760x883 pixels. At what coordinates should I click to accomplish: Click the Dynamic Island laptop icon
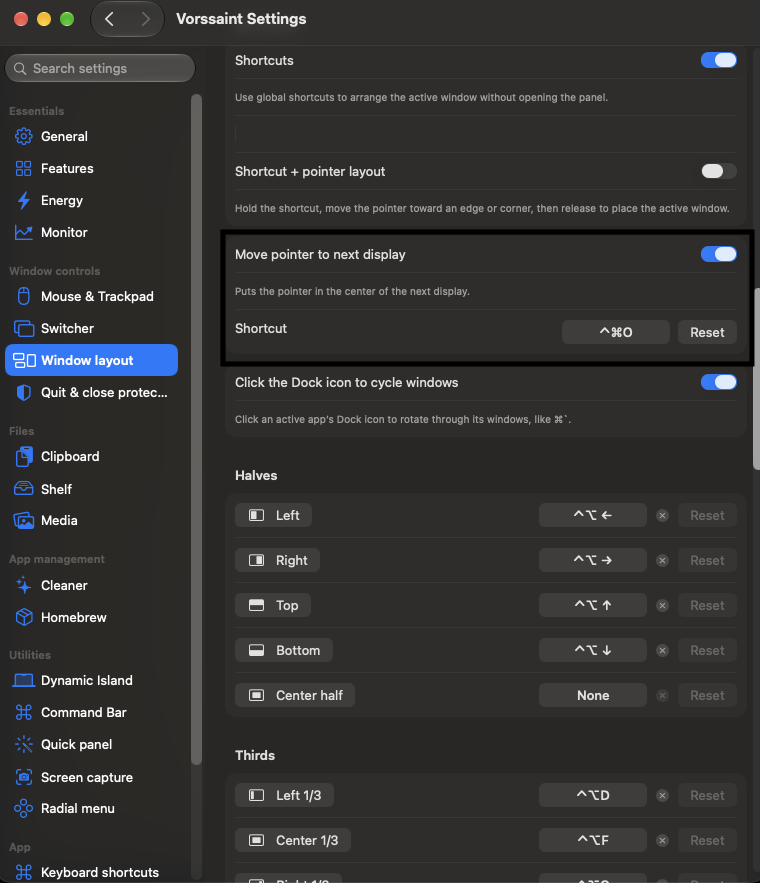(24, 680)
